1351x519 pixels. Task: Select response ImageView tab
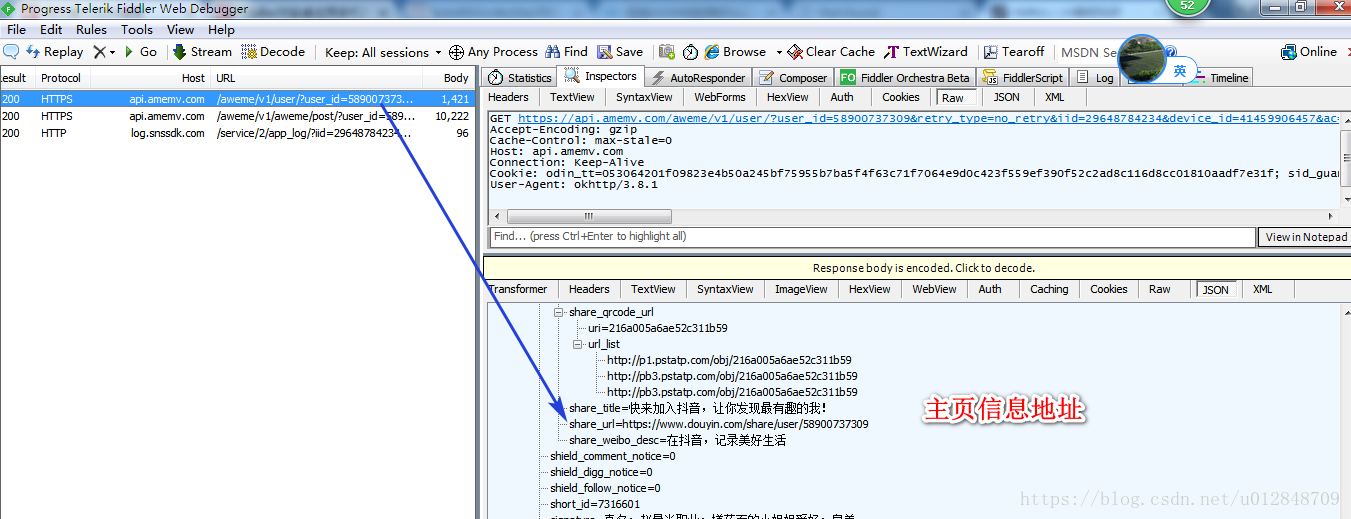[801, 289]
